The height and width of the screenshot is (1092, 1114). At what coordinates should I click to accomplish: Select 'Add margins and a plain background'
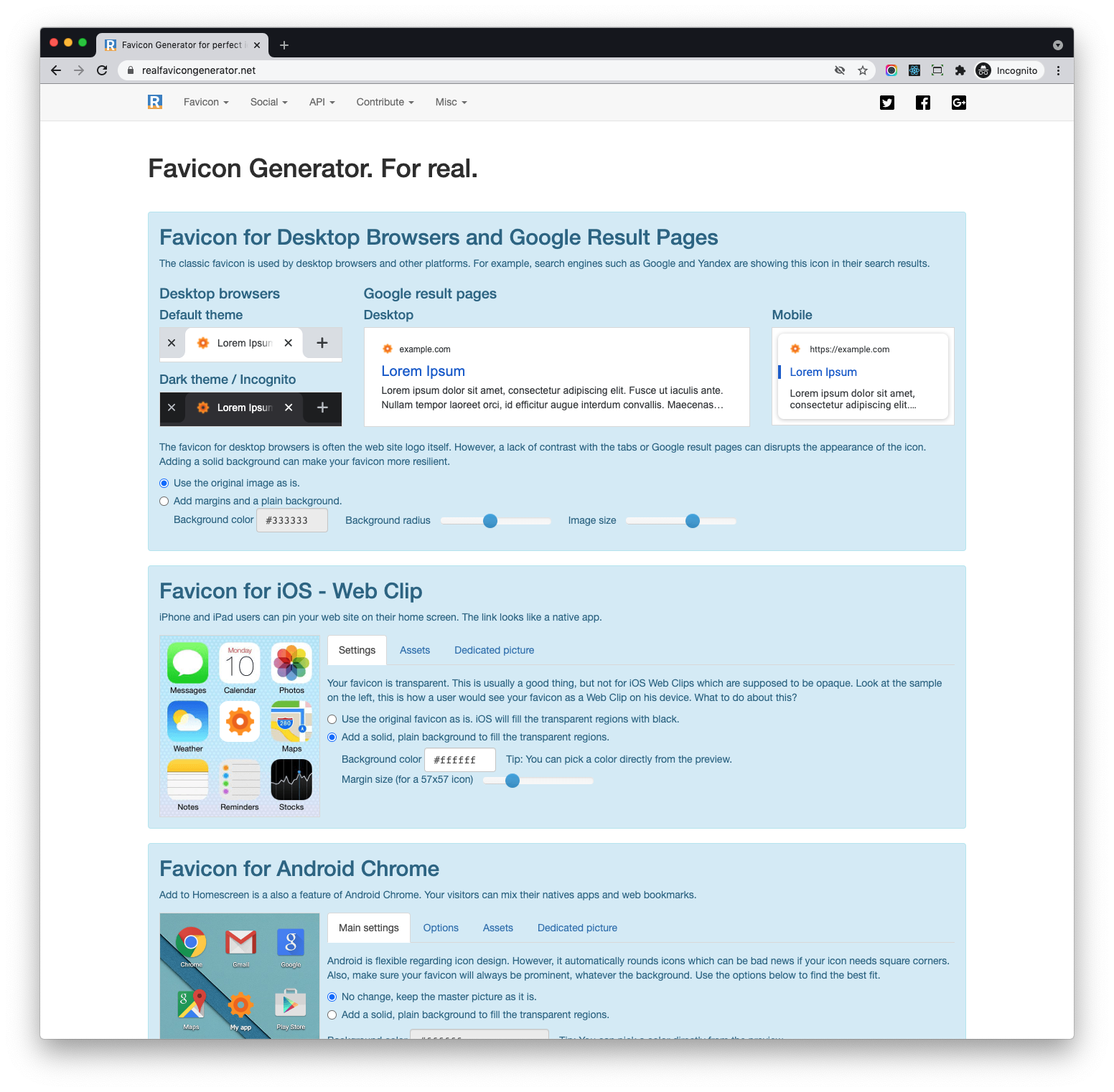click(164, 502)
